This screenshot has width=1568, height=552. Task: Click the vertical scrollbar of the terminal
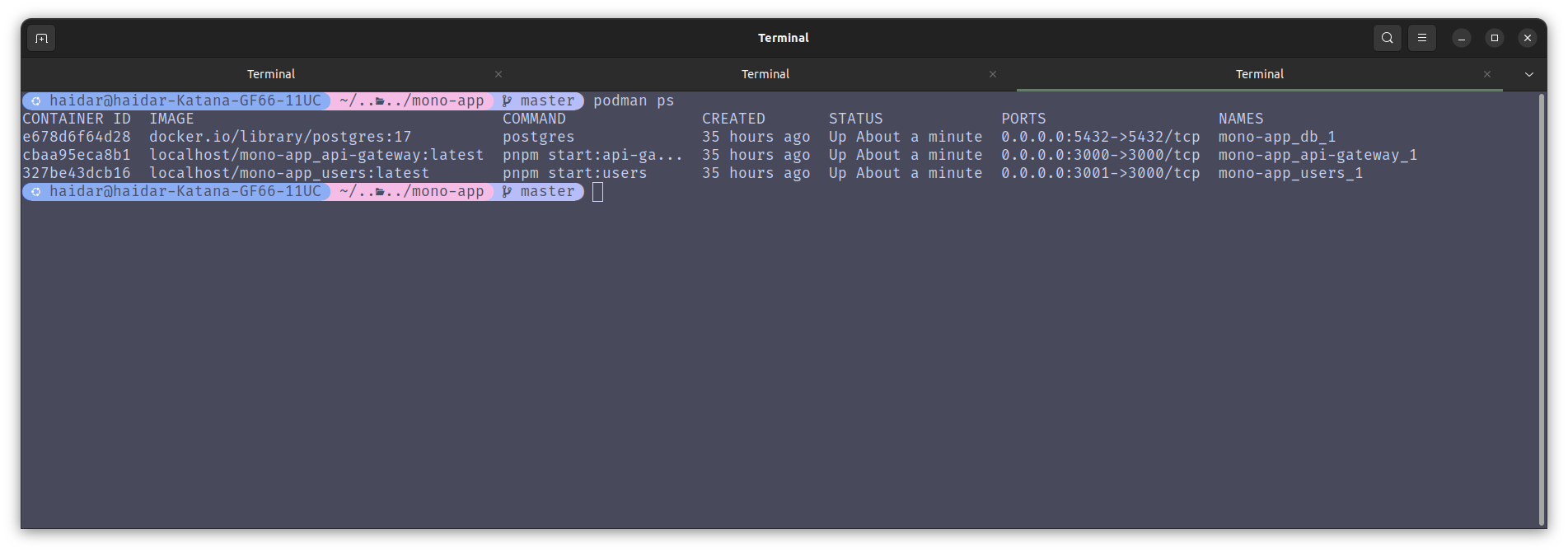click(x=1541, y=309)
